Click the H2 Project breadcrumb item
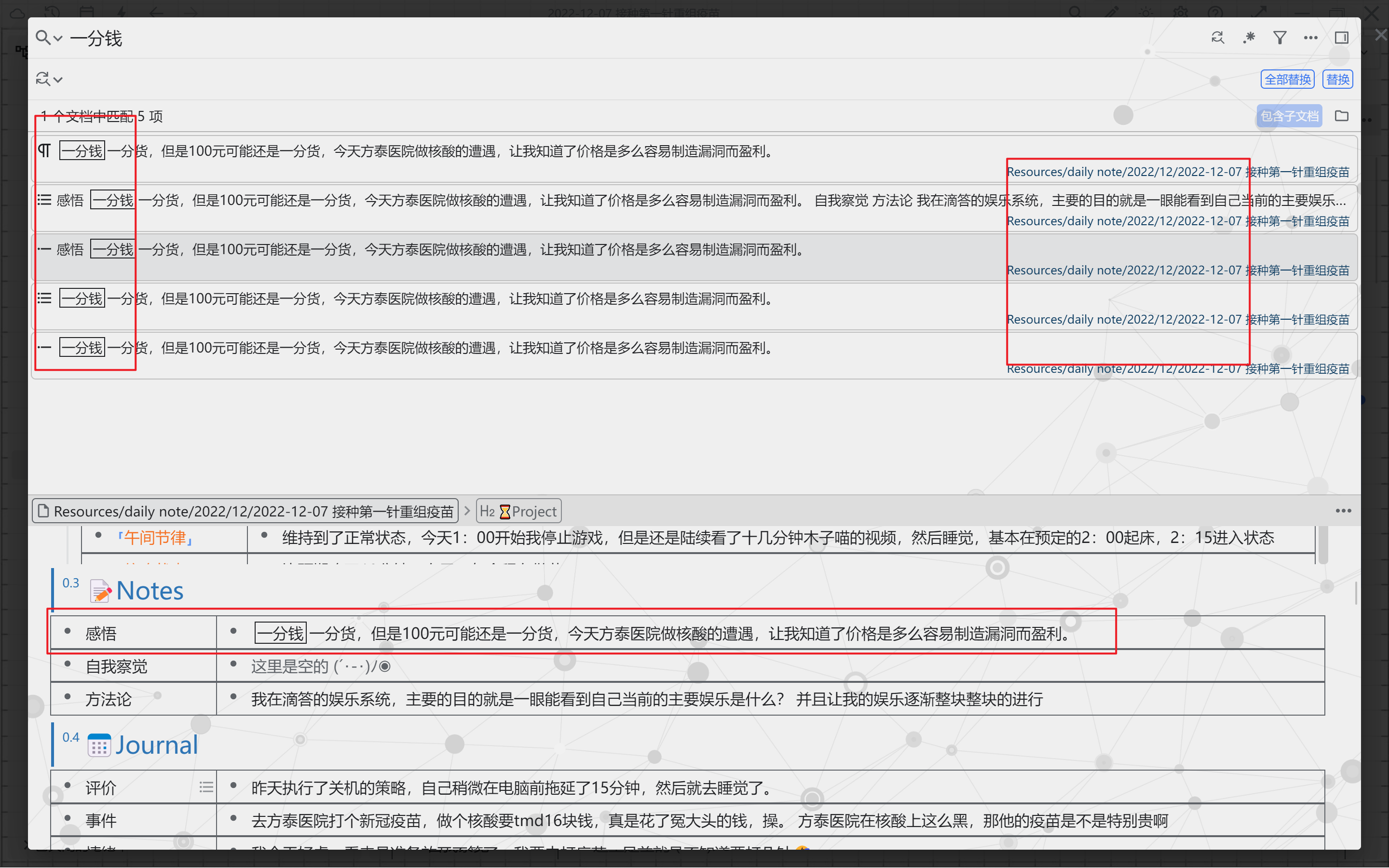 pyautogui.click(x=518, y=511)
